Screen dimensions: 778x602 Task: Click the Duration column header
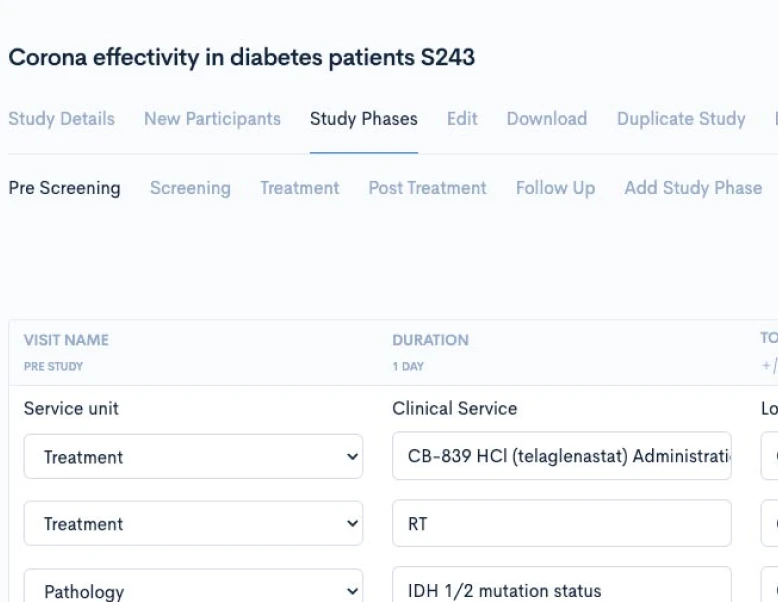(430, 340)
